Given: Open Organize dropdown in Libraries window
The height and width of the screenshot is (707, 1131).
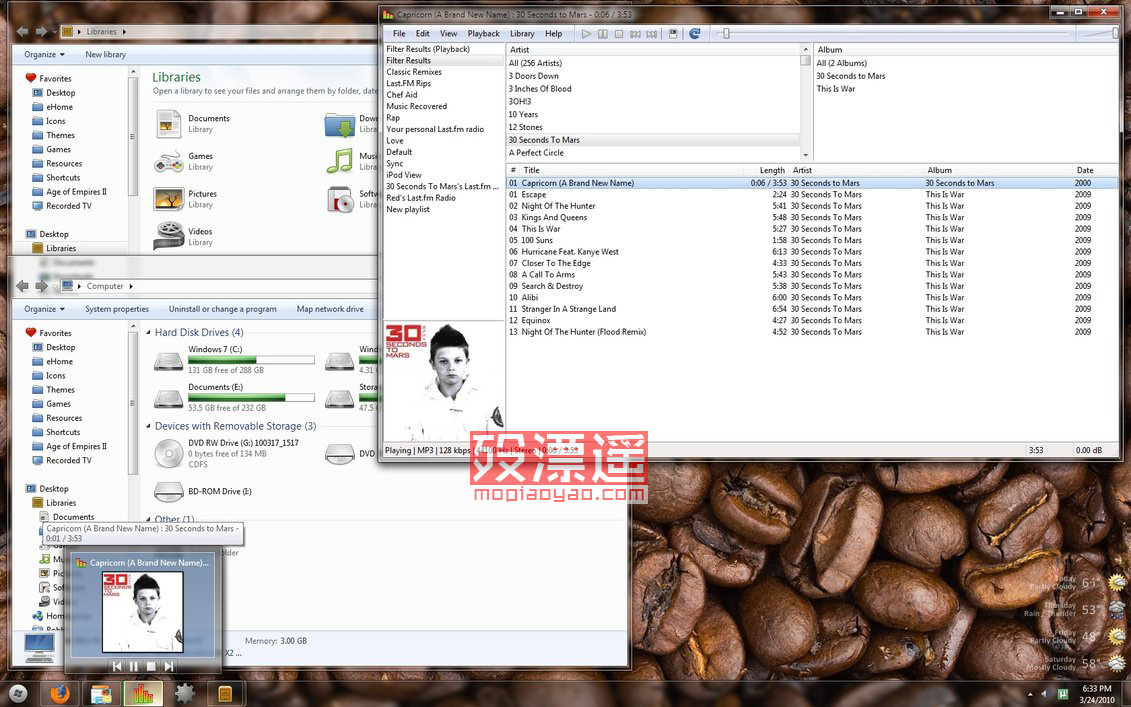Looking at the screenshot, I should 44,55.
